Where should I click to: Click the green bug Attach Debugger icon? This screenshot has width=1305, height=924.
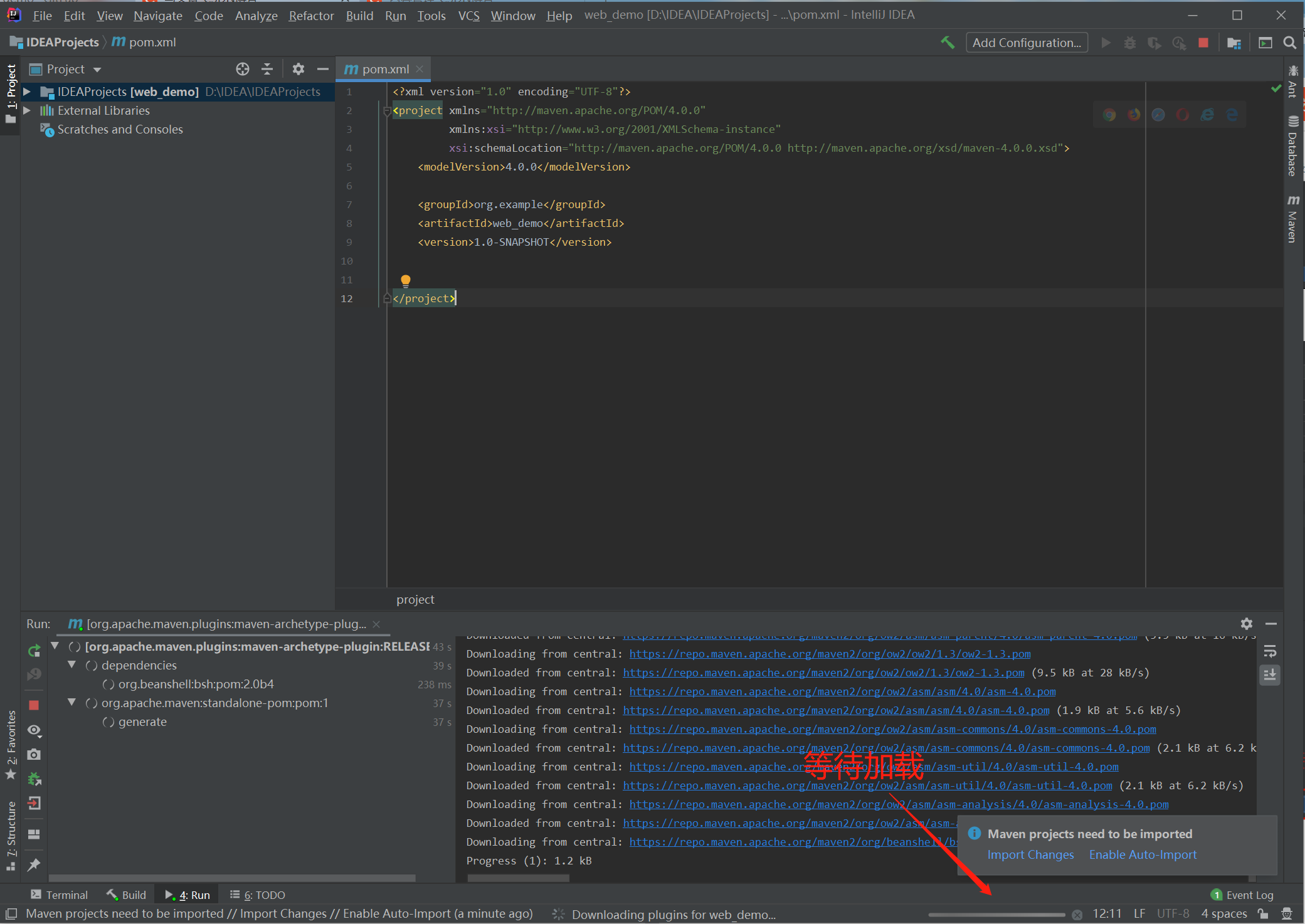pos(34,779)
